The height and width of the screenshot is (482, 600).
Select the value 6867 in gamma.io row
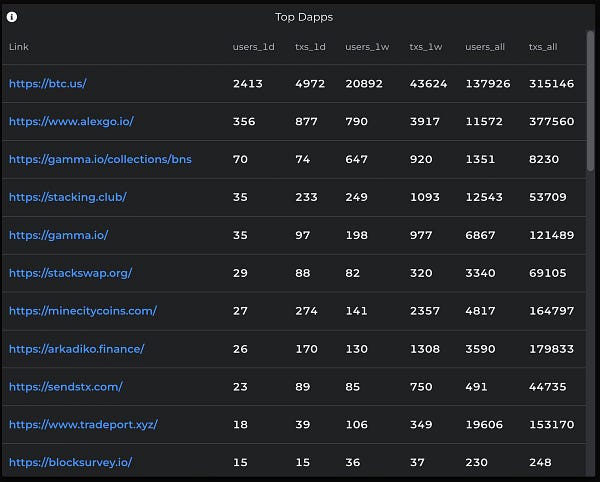coord(480,235)
